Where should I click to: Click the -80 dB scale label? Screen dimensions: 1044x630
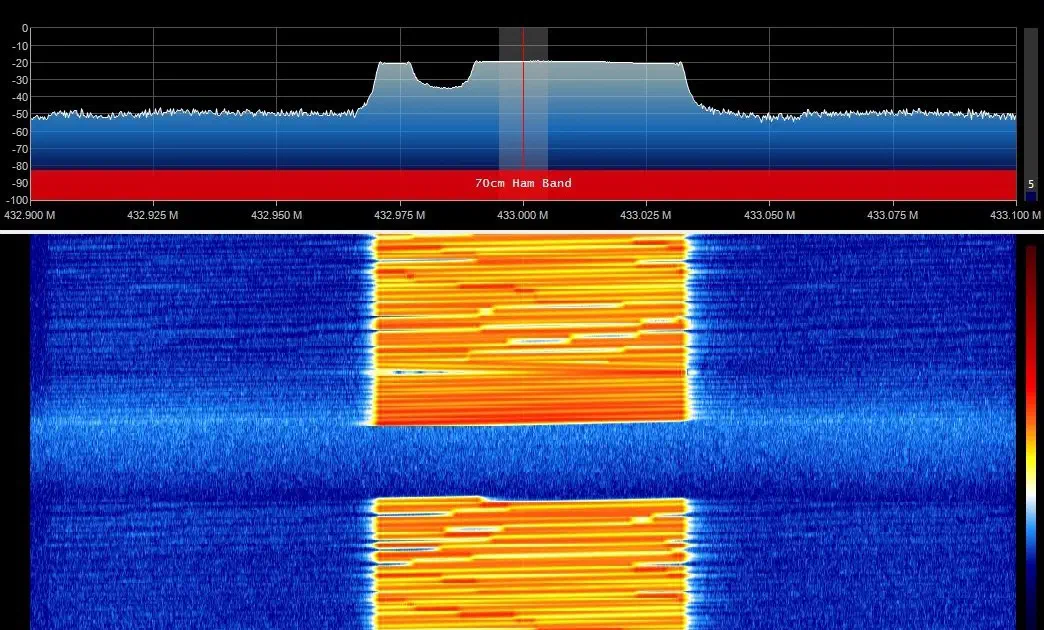pyautogui.click(x=21, y=166)
